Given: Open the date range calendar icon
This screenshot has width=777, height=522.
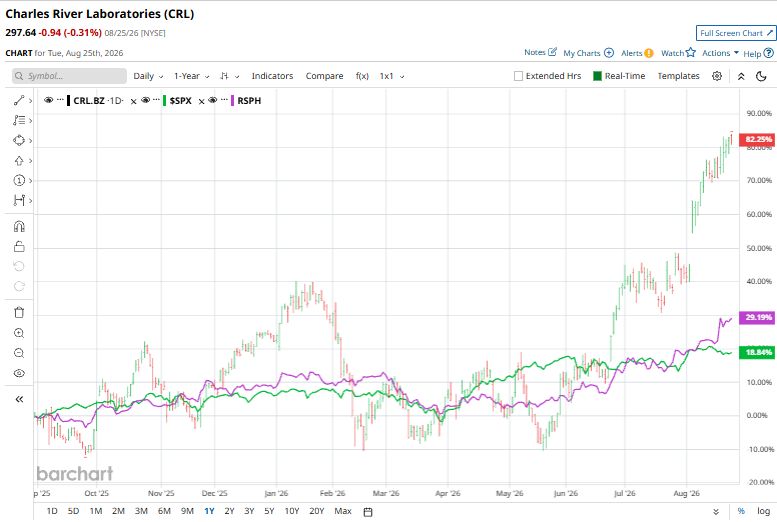Looking at the screenshot, I should point(368,512).
